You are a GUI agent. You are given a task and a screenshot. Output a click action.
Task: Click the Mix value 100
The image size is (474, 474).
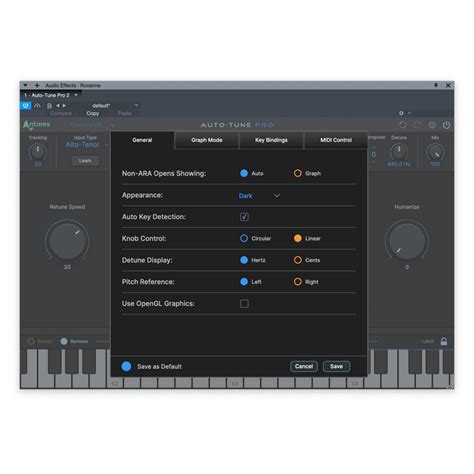[435, 164]
